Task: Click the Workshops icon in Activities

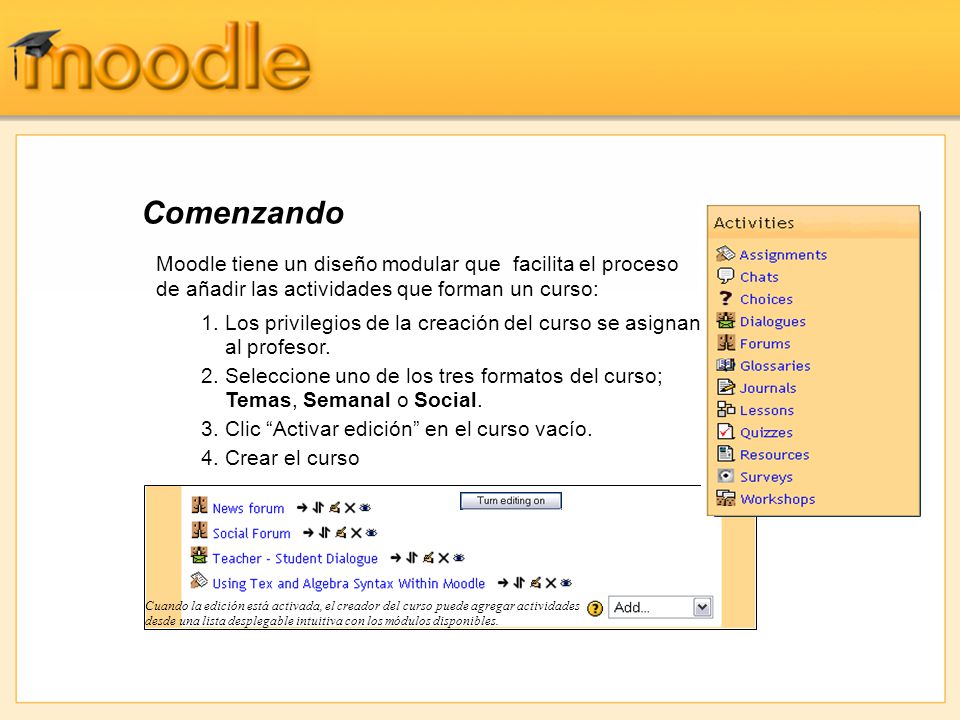Action: coord(726,498)
